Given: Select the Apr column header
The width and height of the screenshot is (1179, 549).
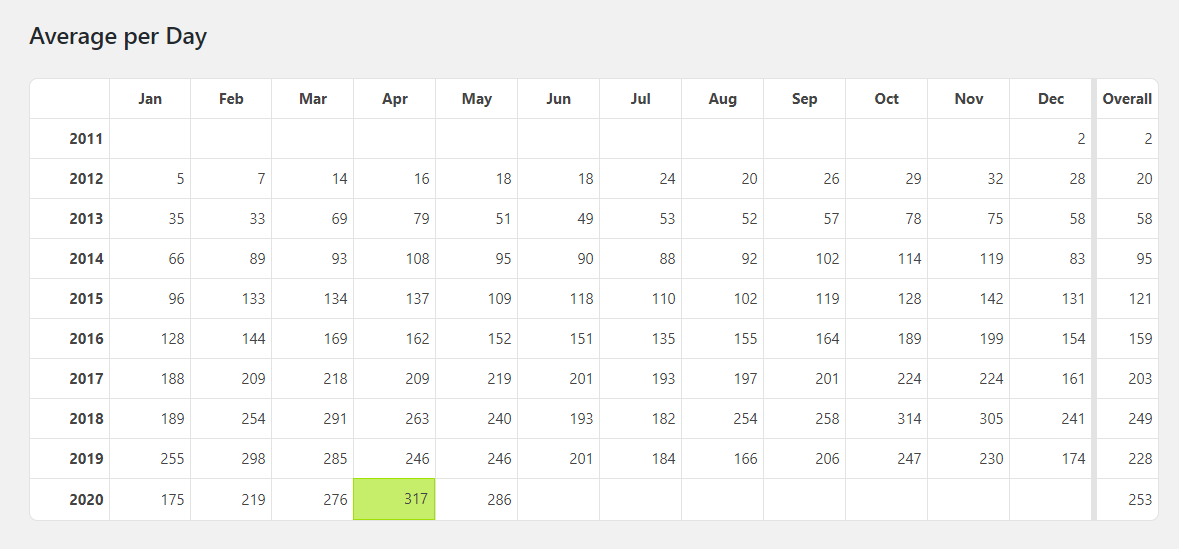Looking at the screenshot, I should pyautogui.click(x=395, y=99).
